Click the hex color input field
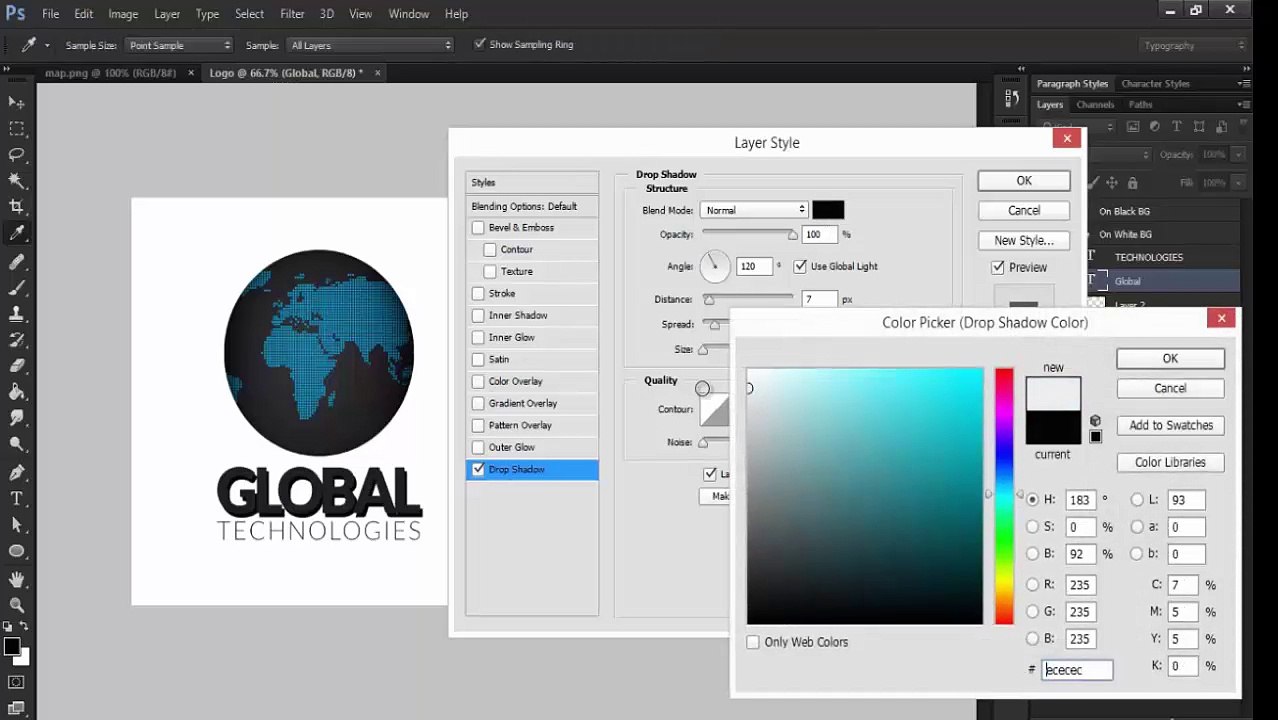 click(x=1077, y=670)
